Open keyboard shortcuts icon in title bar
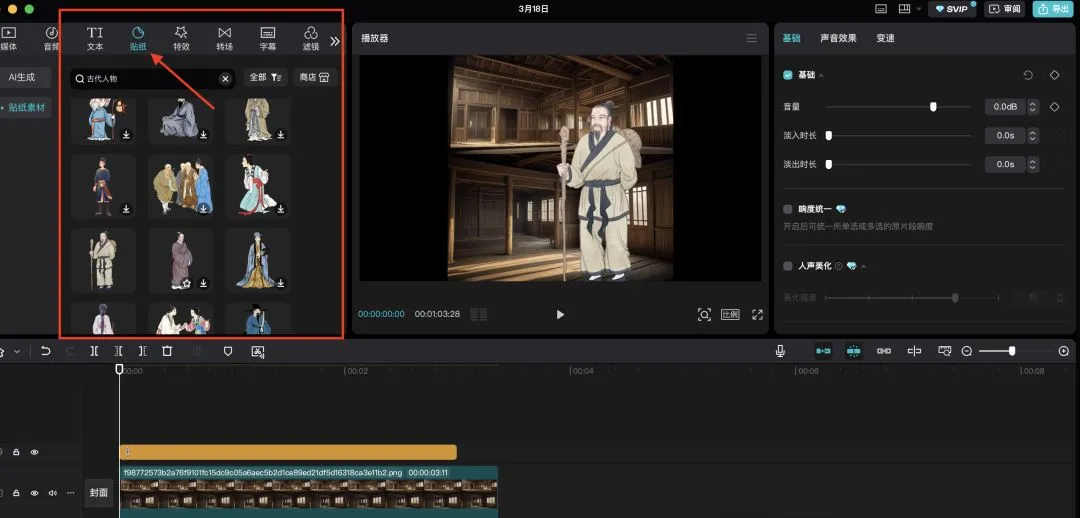 click(881, 9)
